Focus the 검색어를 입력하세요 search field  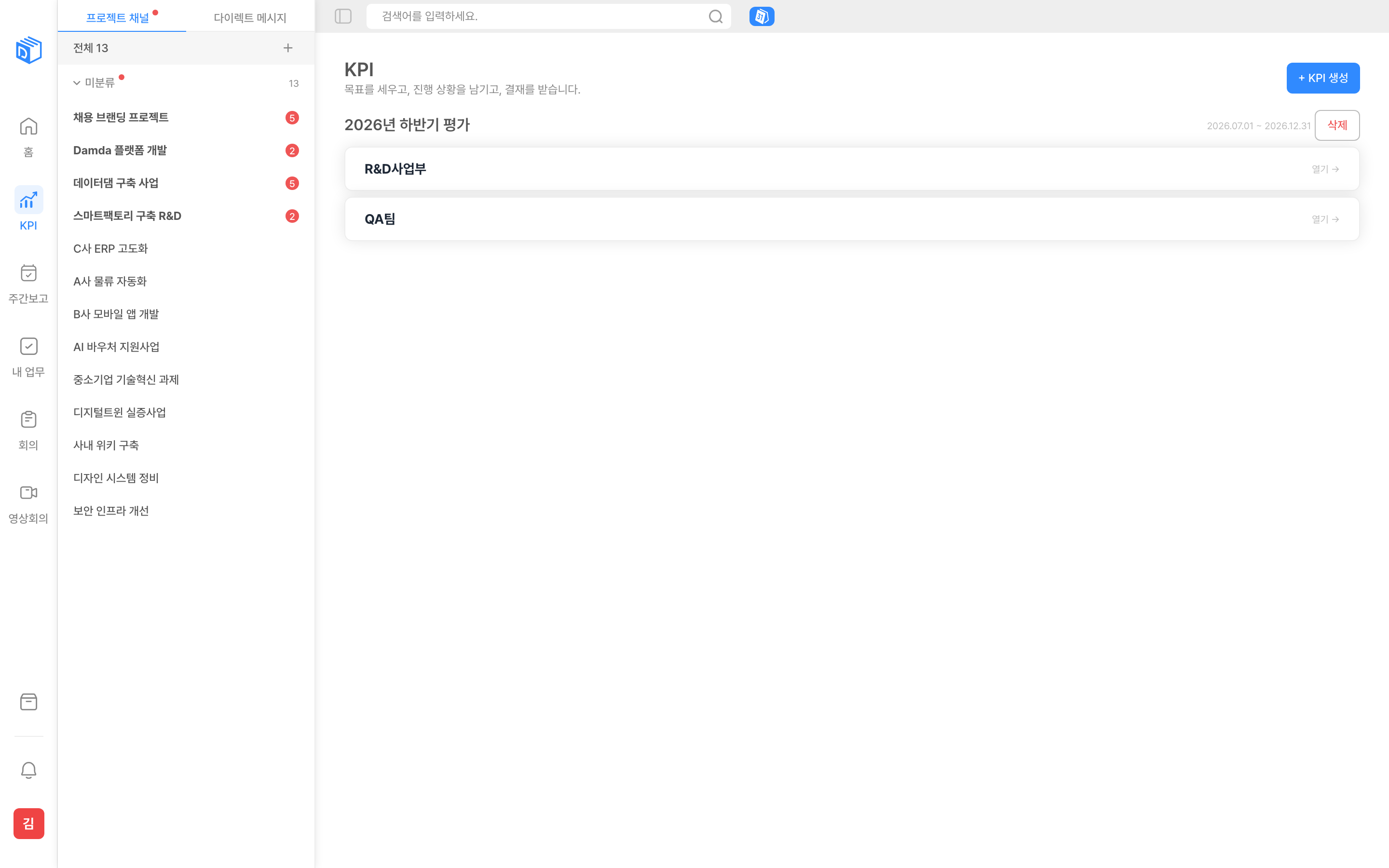[x=548, y=17]
